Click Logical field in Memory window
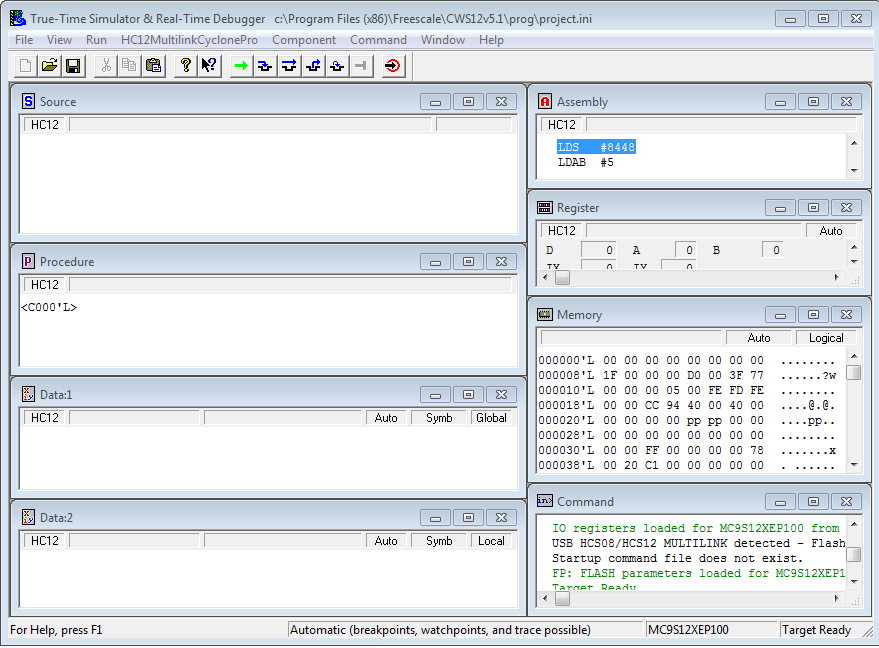Image resolution: width=879 pixels, height=648 pixels. (826, 337)
